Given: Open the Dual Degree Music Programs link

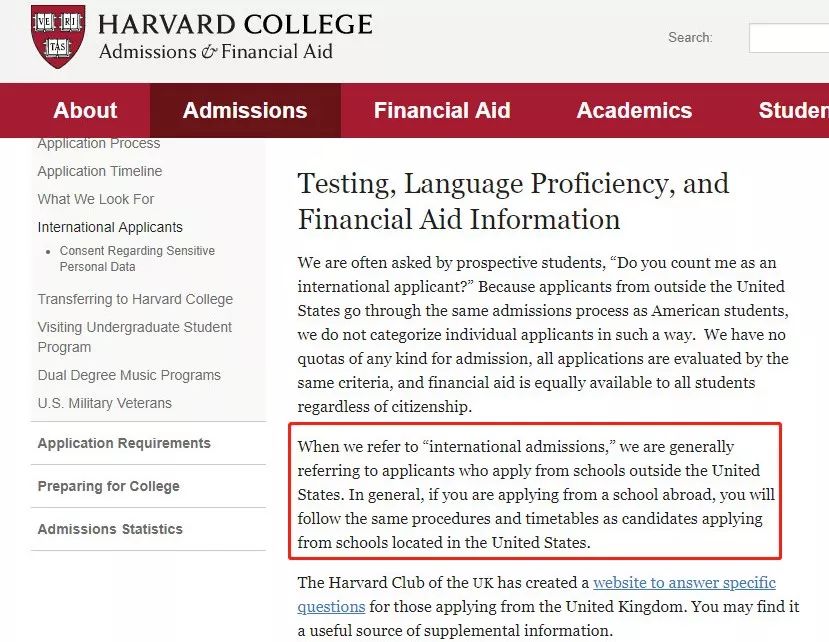Looking at the screenshot, I should [x=129, y=375].
